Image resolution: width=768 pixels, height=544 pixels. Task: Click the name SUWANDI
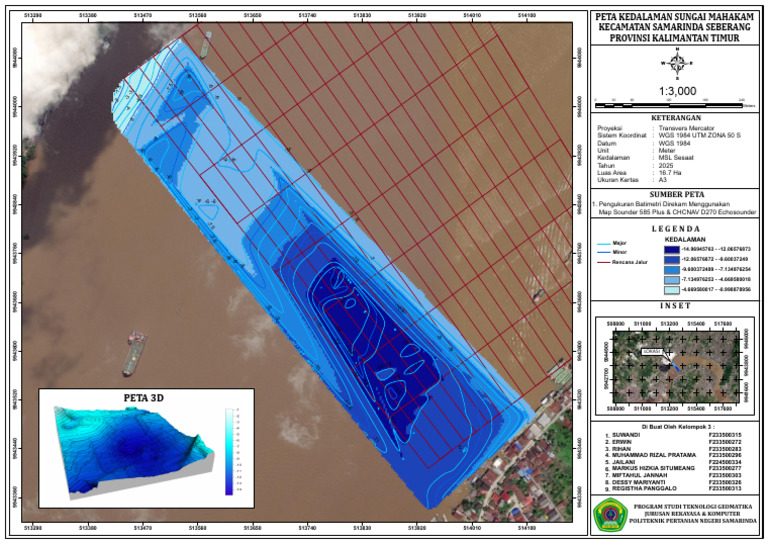click(x=626, y=435)
